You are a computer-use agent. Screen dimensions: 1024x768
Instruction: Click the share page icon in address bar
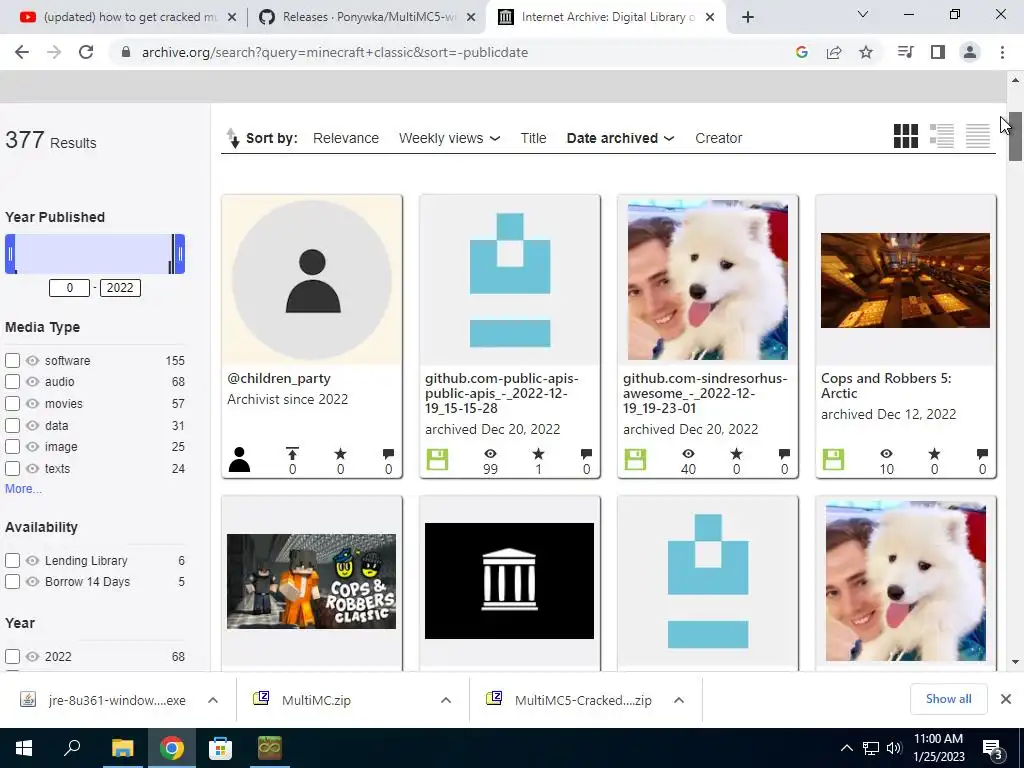(x=834, y=52)
